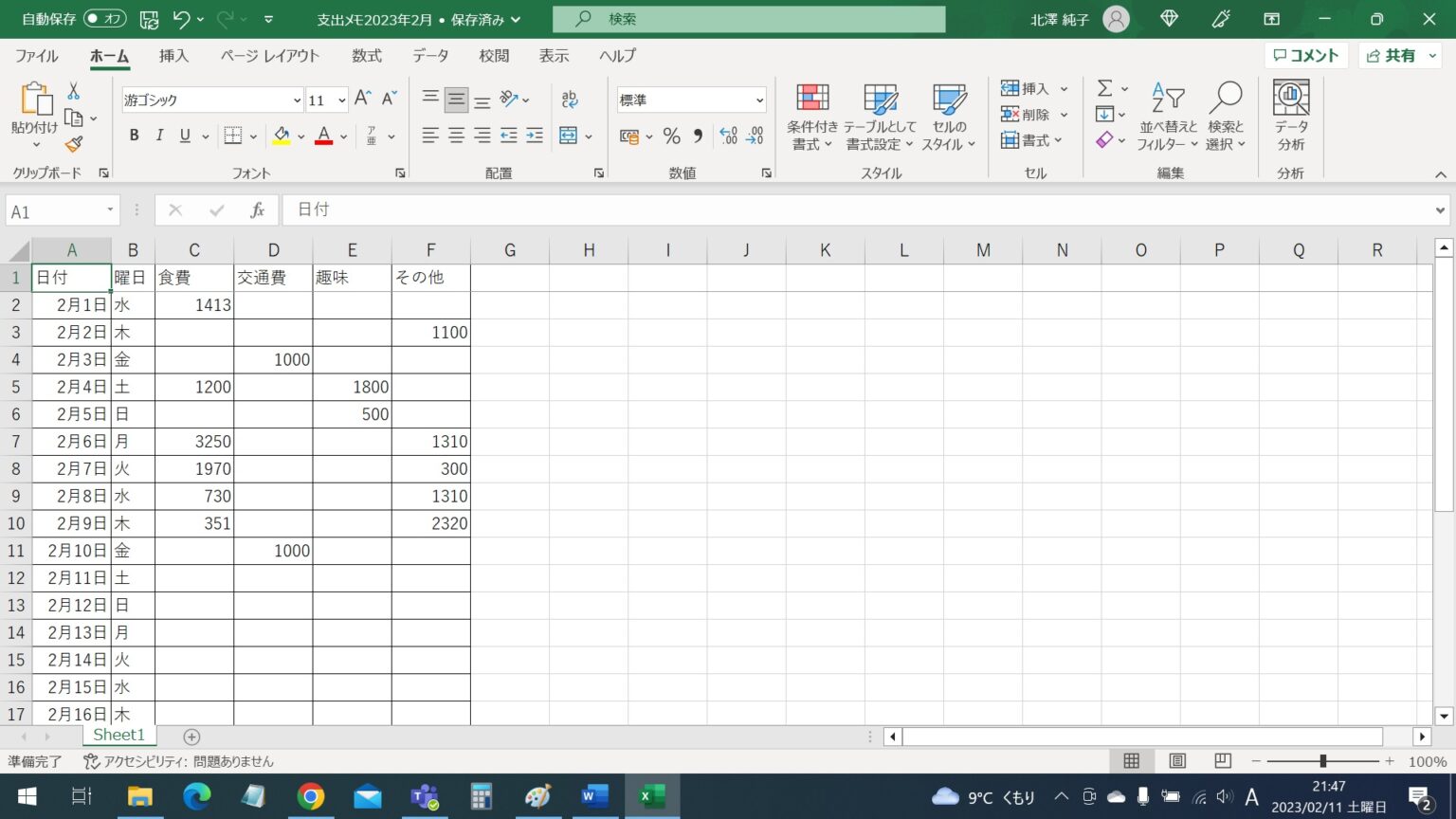Viewport: 1456px width, 819px height.
Task: Click the Insert Function fx icon
Action: [257, 210]
